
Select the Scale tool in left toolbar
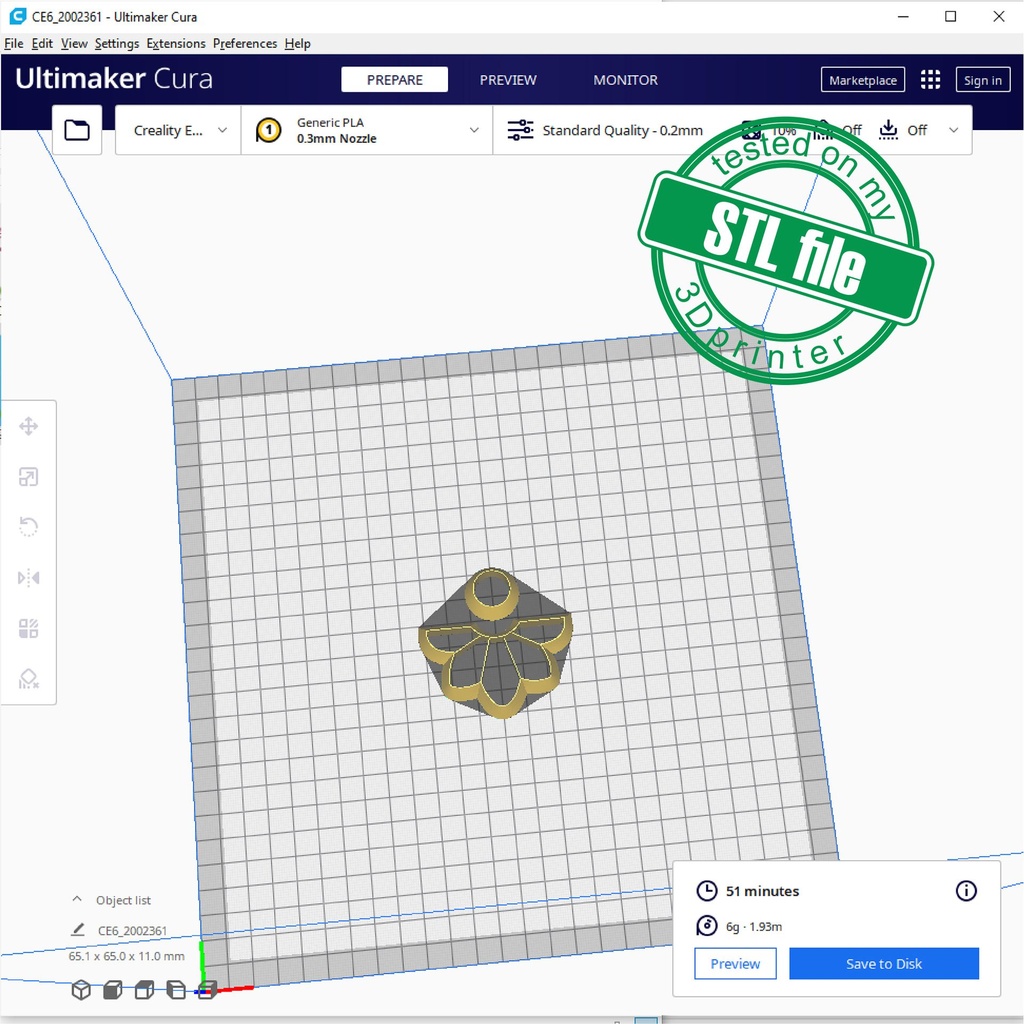[x=28, y=477]
